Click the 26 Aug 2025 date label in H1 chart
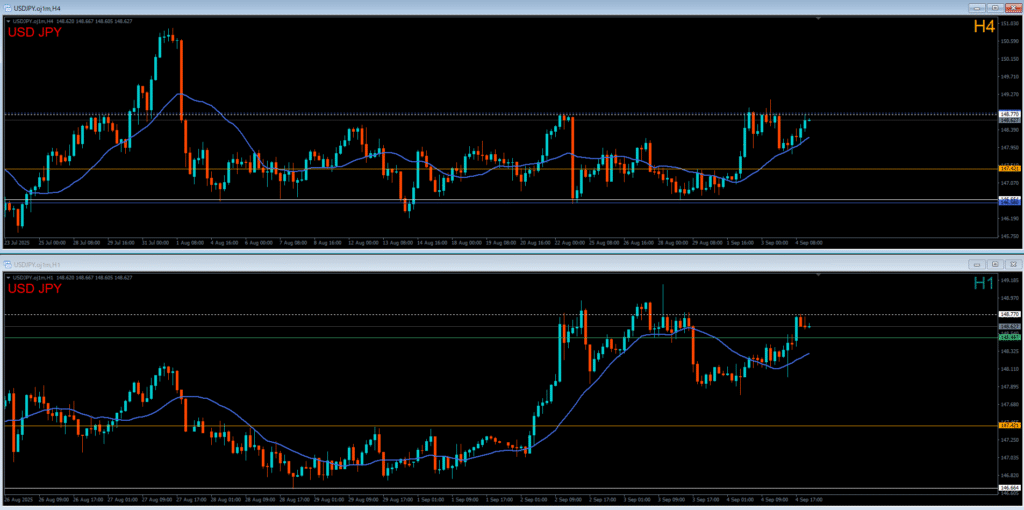The image size is (1024, 510). tap(16, 499)
